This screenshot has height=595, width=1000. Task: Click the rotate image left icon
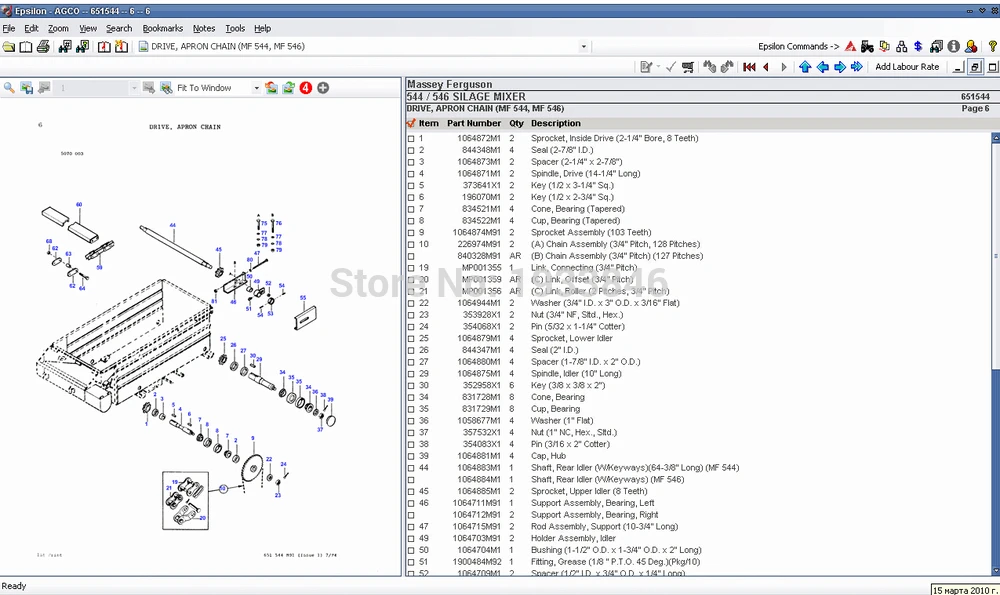(x=271, y=88)
